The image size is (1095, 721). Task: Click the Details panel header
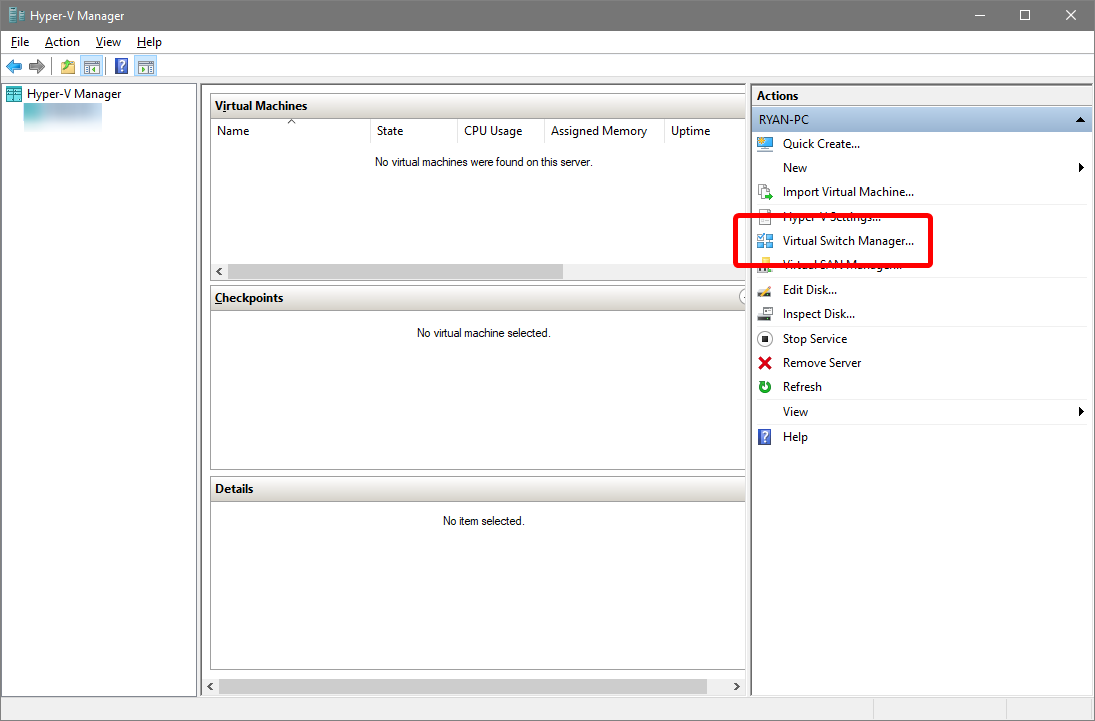pos(478,489)
